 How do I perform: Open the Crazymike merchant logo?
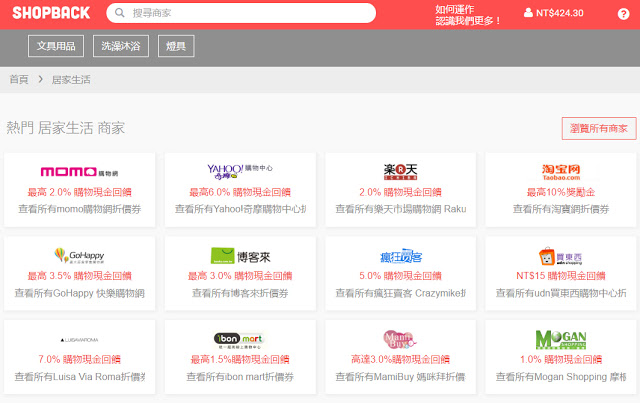click(x=400, y=255)
